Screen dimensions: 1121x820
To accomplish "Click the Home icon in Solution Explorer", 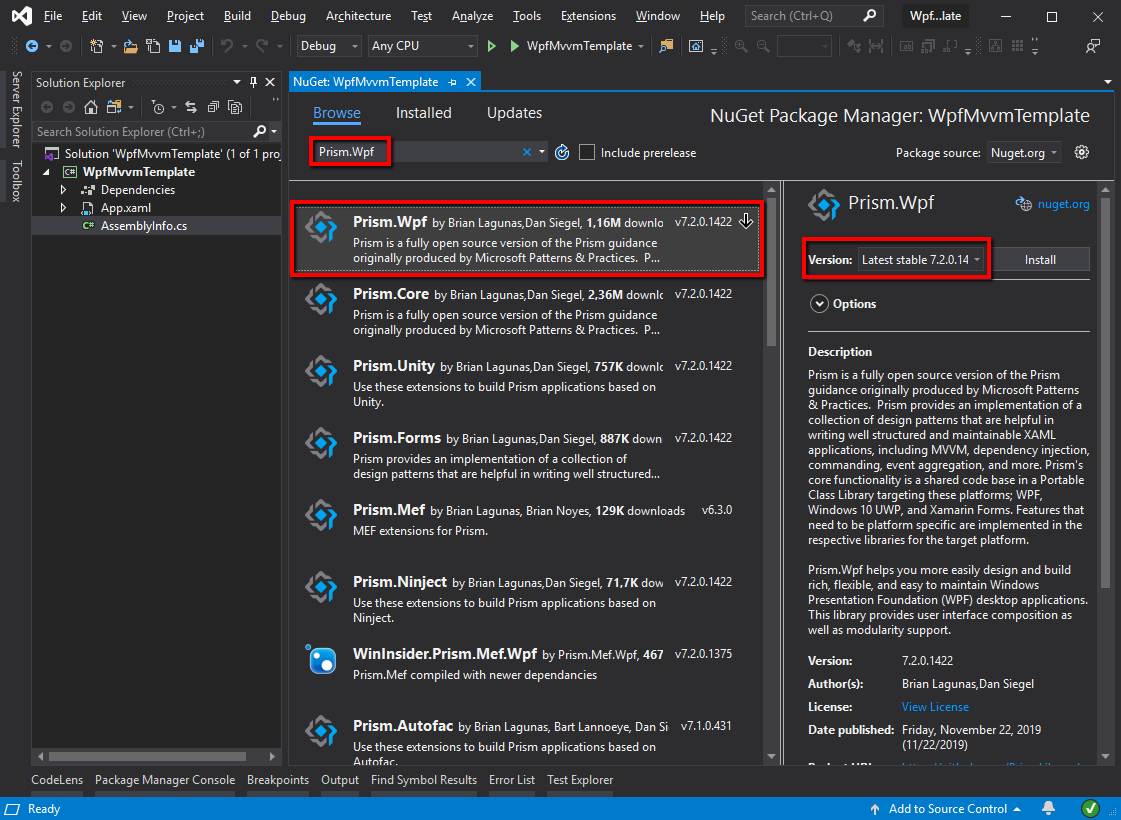I will (x=91, y=107).
